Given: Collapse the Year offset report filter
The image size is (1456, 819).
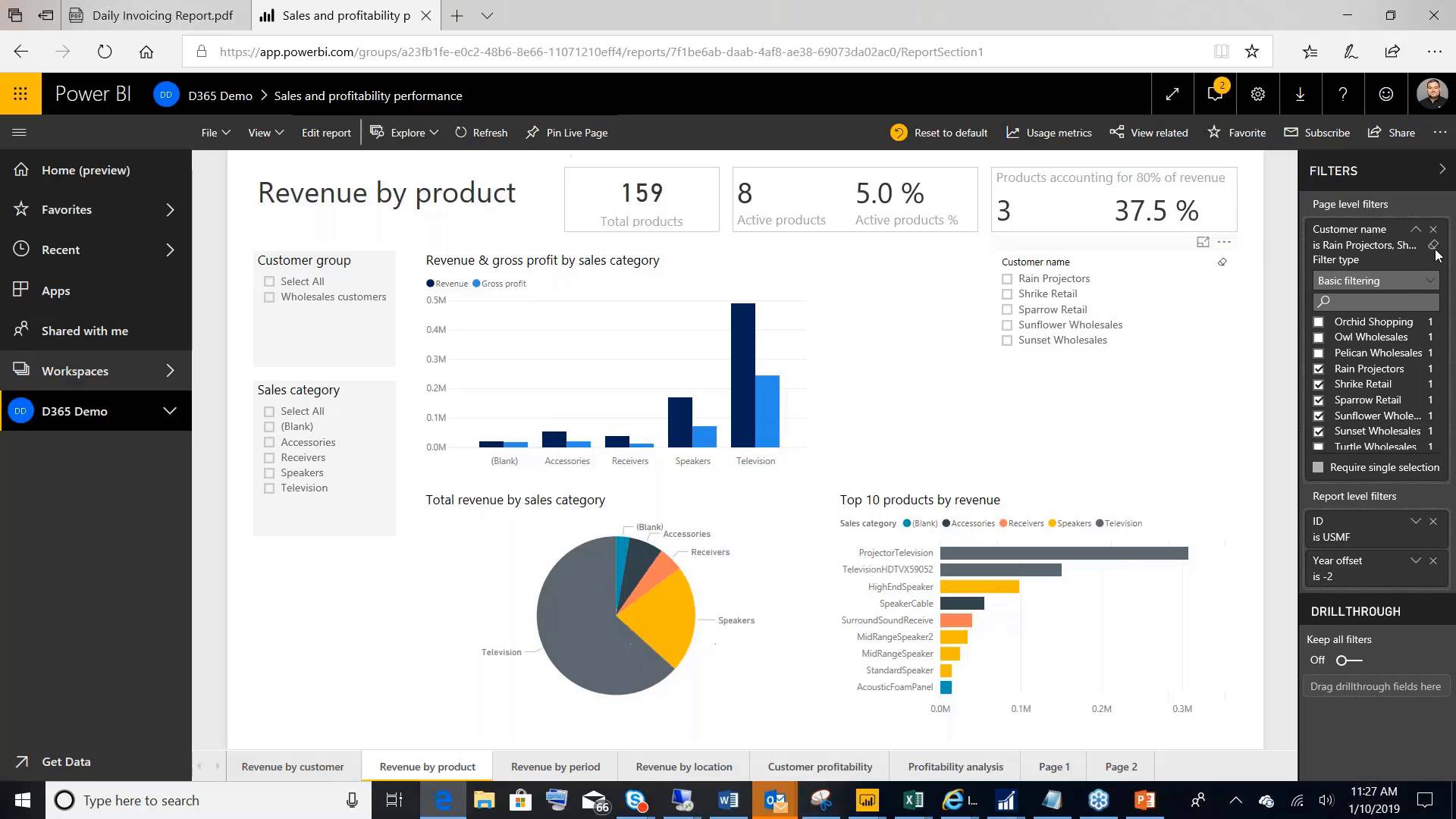Looking at the screenshot, I should point(1415,560).
